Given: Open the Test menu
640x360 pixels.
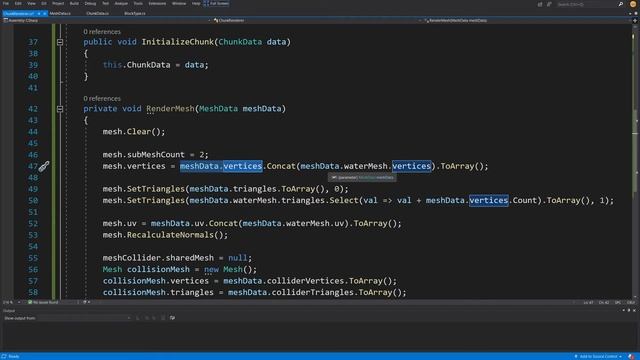Looking at the screenshot, I should (x=105, y=3).
